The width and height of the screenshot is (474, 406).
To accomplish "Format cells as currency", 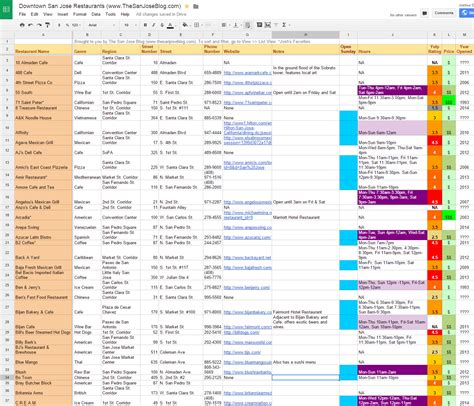I will tap(59, 25).
